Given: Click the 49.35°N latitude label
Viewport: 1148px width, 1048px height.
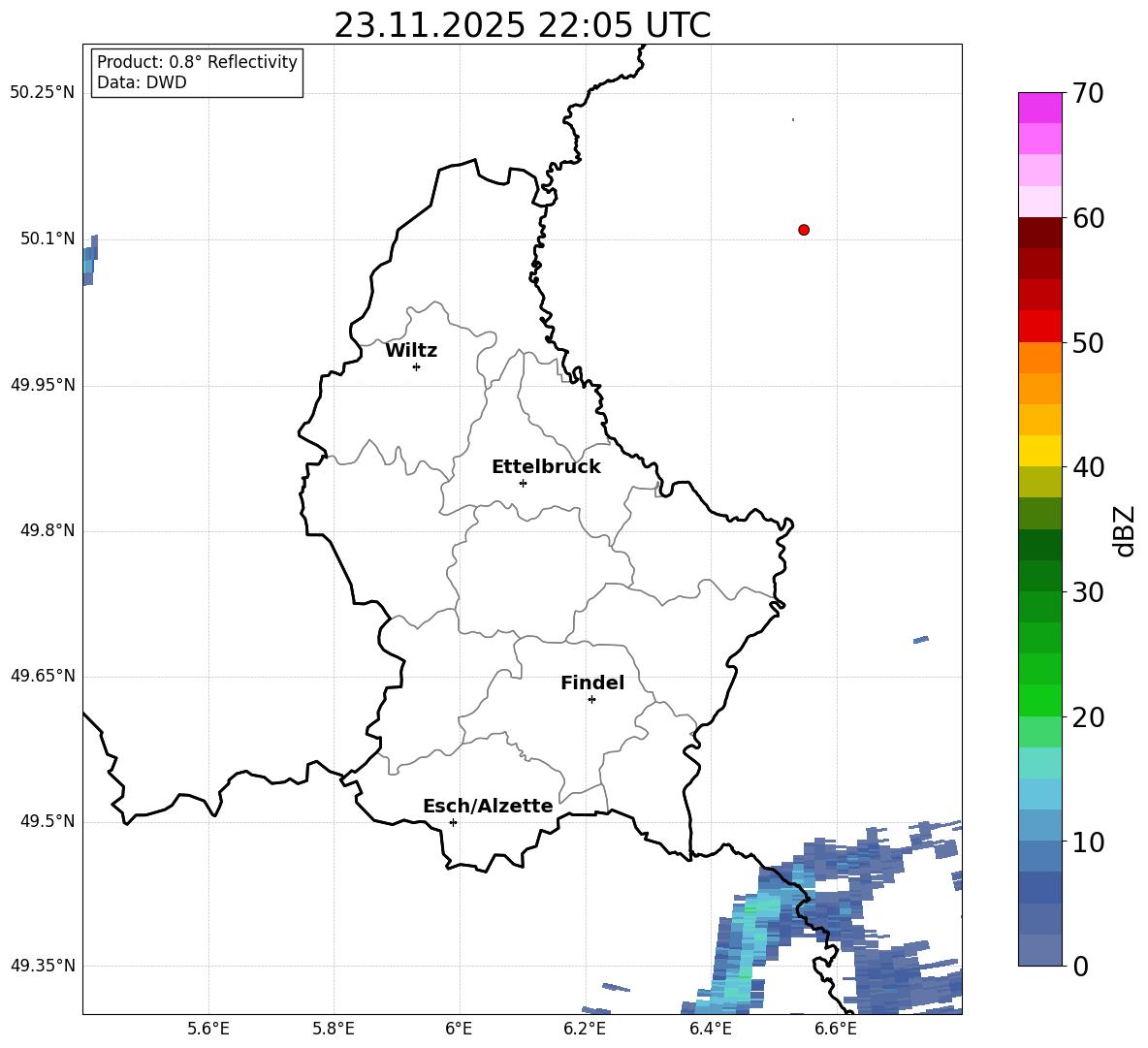Looking at the screenshot, I should click(43, 966).
